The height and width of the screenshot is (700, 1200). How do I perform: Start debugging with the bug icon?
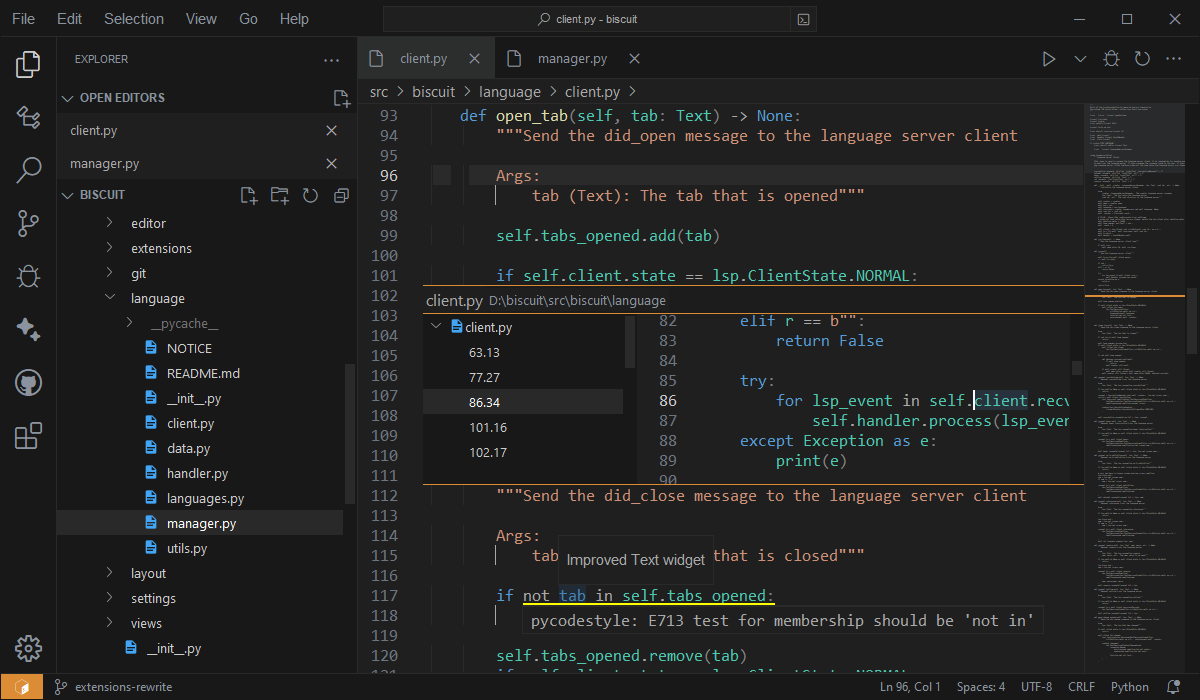point(1110,58)
